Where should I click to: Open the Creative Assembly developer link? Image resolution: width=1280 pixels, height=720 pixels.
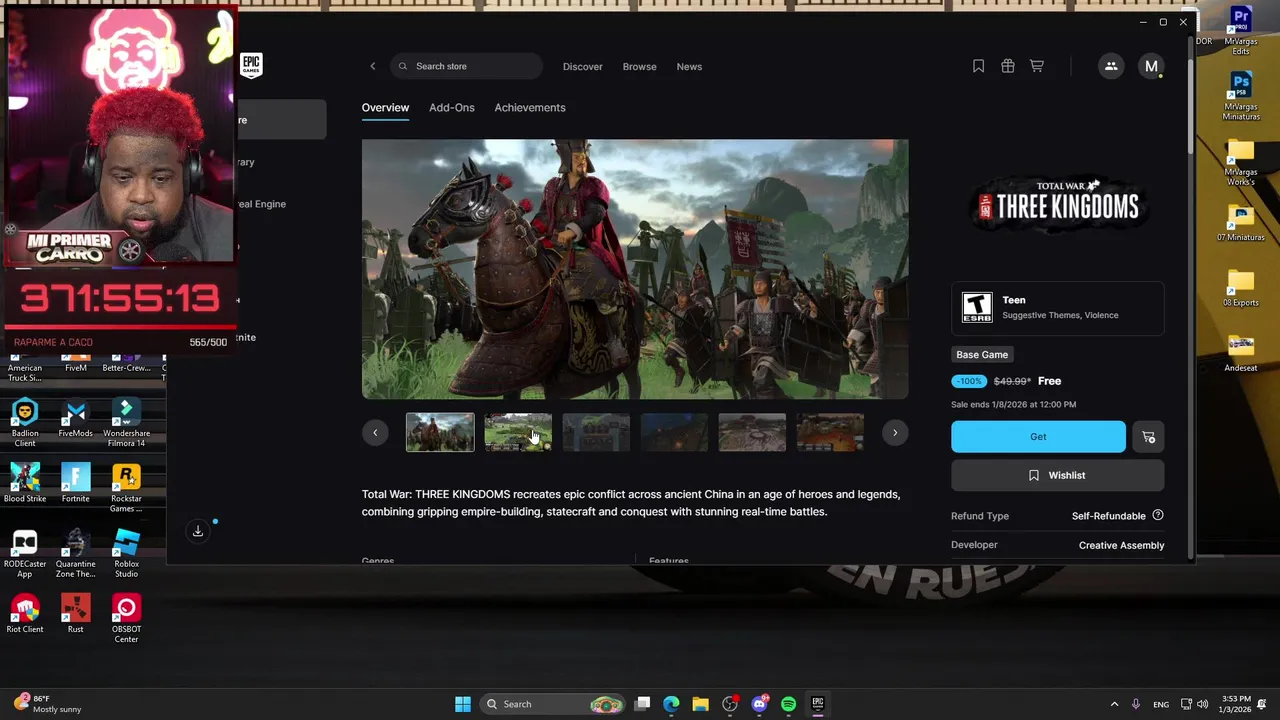[1121, 546]
